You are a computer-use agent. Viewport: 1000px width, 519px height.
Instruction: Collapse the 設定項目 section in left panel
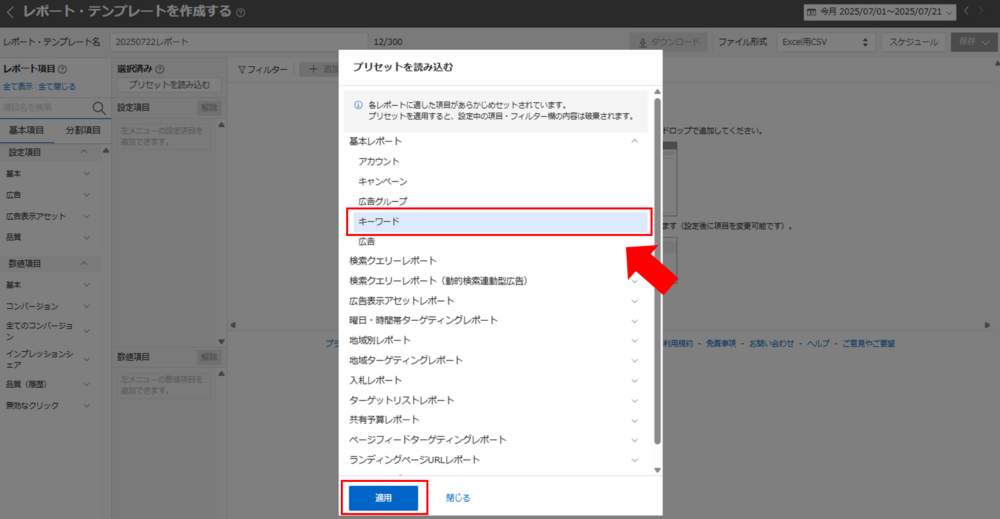tap(84, 152)
